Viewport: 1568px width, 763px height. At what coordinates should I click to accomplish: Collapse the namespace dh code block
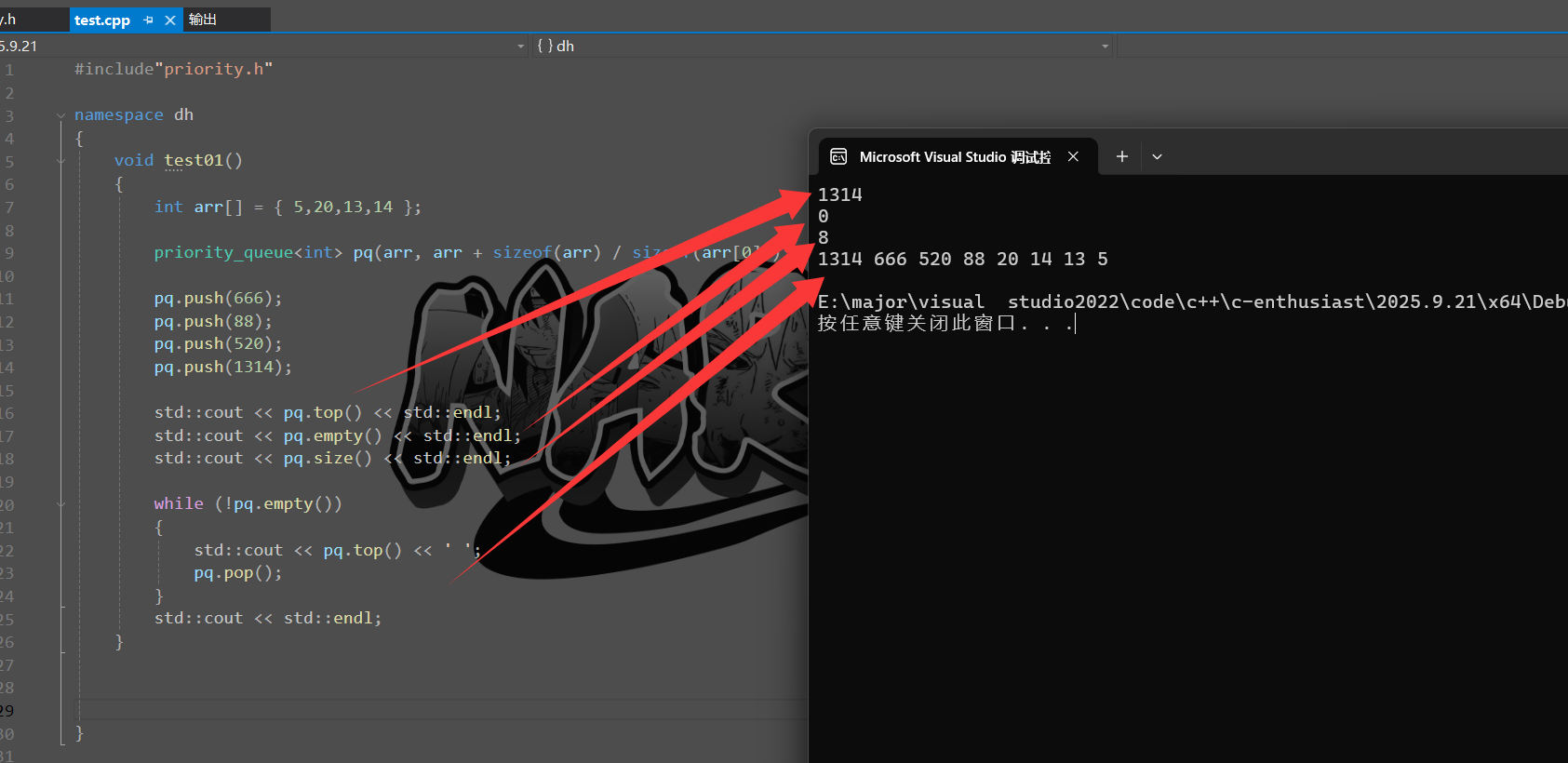coord(60,115)
